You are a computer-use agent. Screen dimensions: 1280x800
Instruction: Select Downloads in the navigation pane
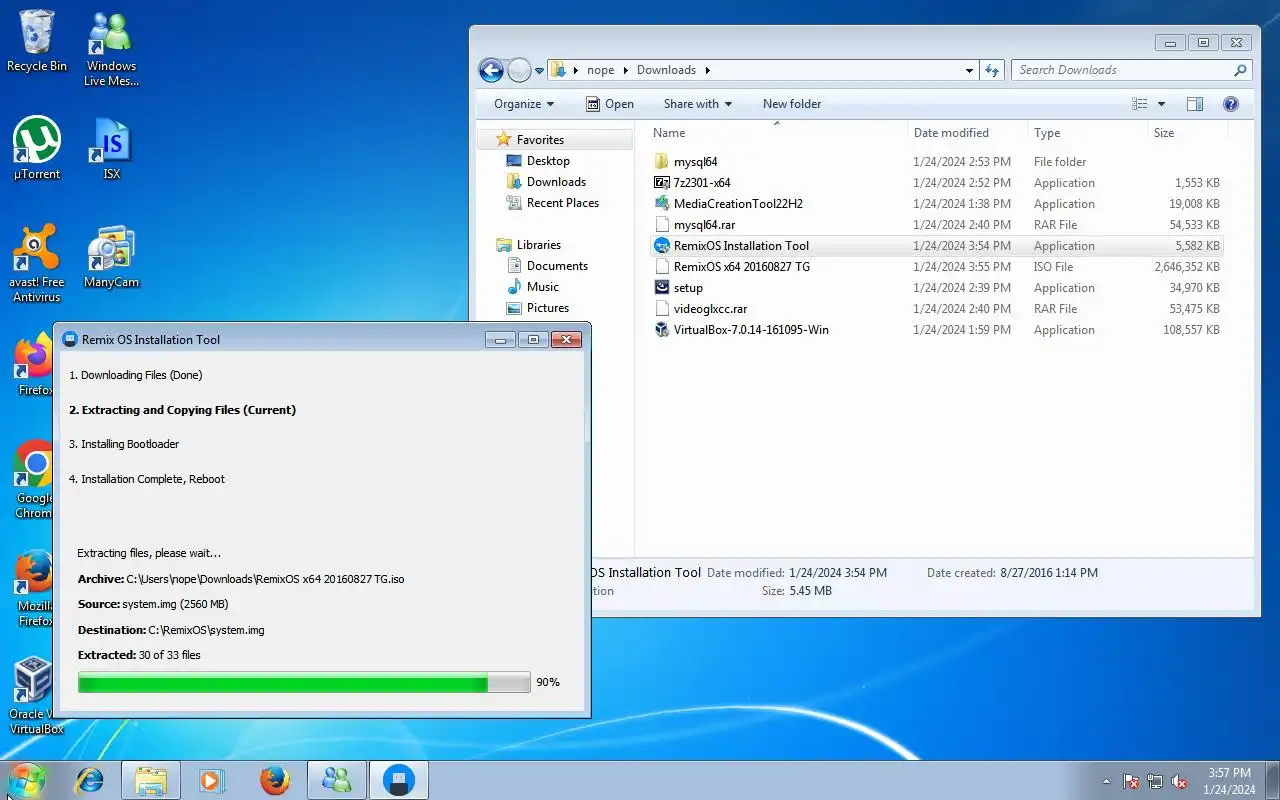point(556,182)
